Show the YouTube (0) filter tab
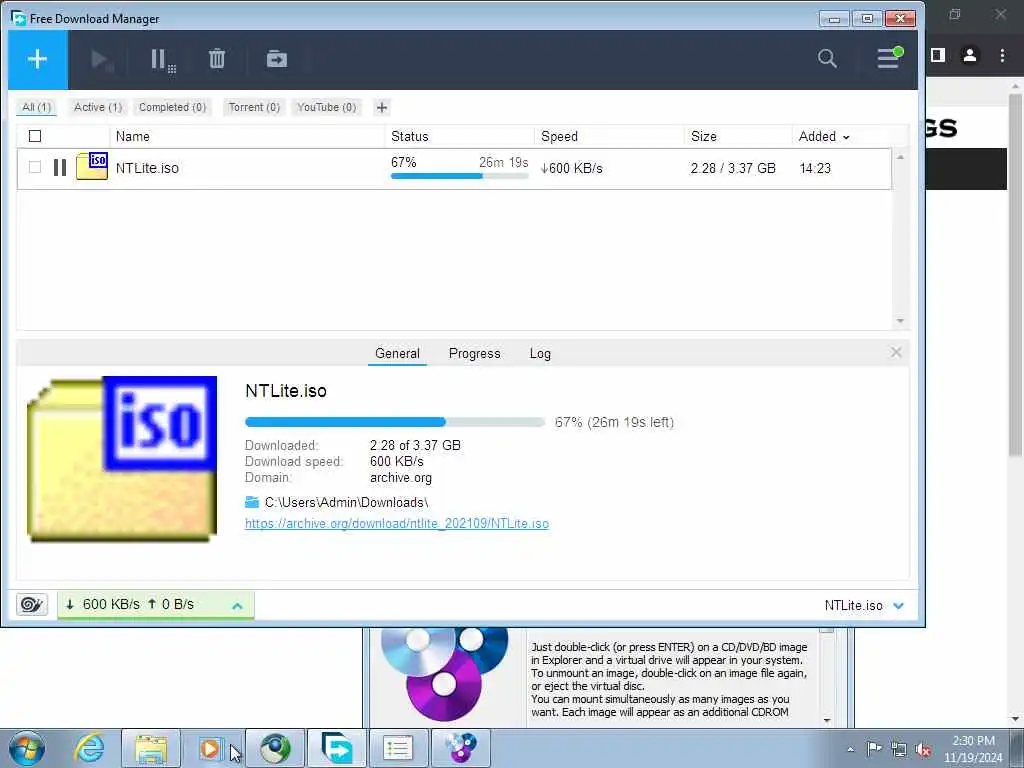 (x=327, y=107)
